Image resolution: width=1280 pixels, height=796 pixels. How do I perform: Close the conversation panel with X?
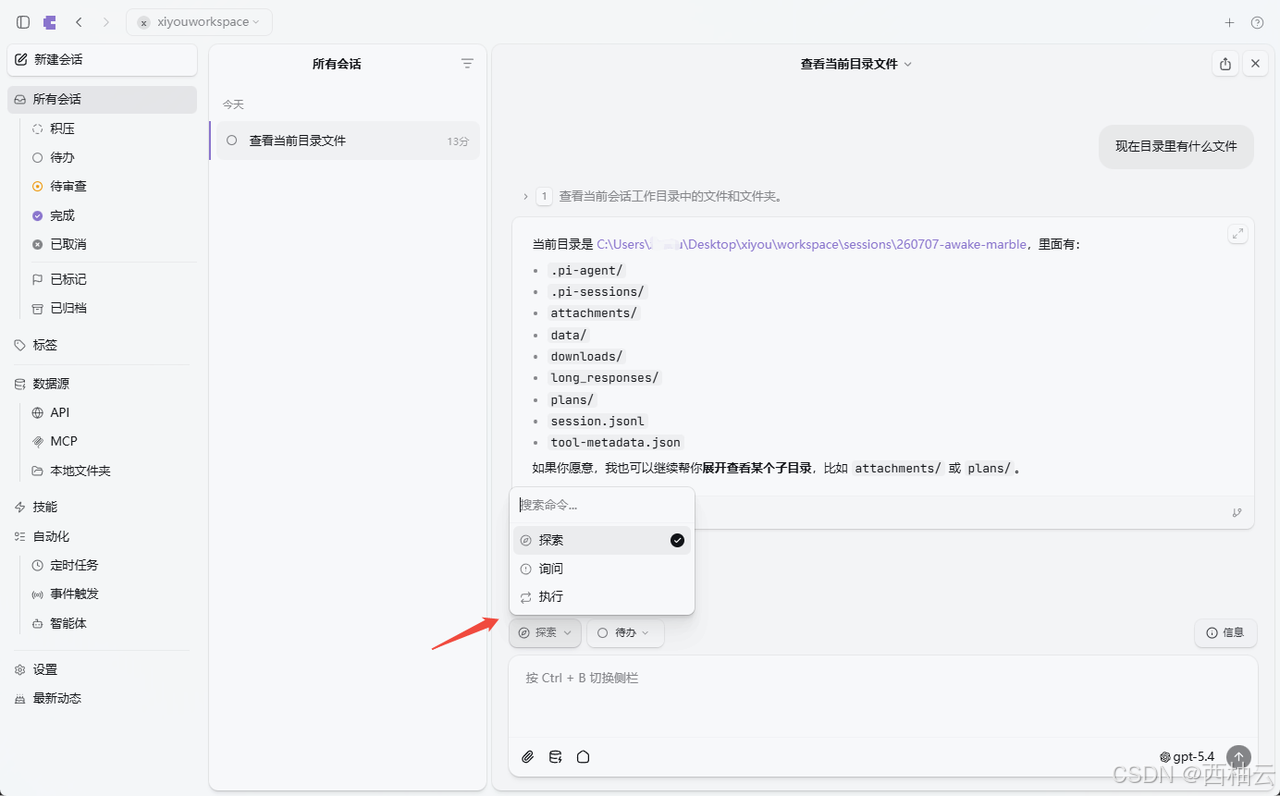1255,64
